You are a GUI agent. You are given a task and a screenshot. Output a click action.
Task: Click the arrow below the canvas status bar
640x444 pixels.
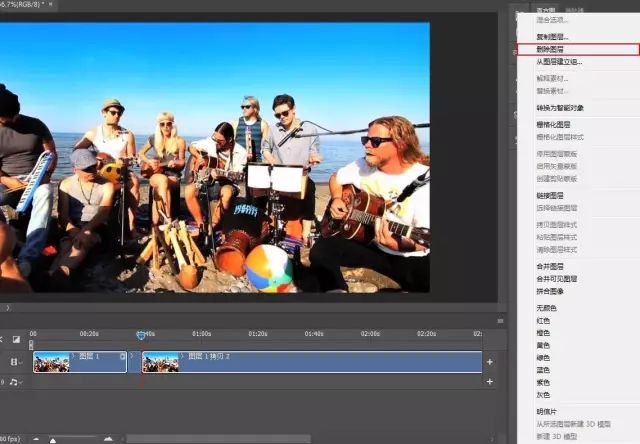coord(8,308)
